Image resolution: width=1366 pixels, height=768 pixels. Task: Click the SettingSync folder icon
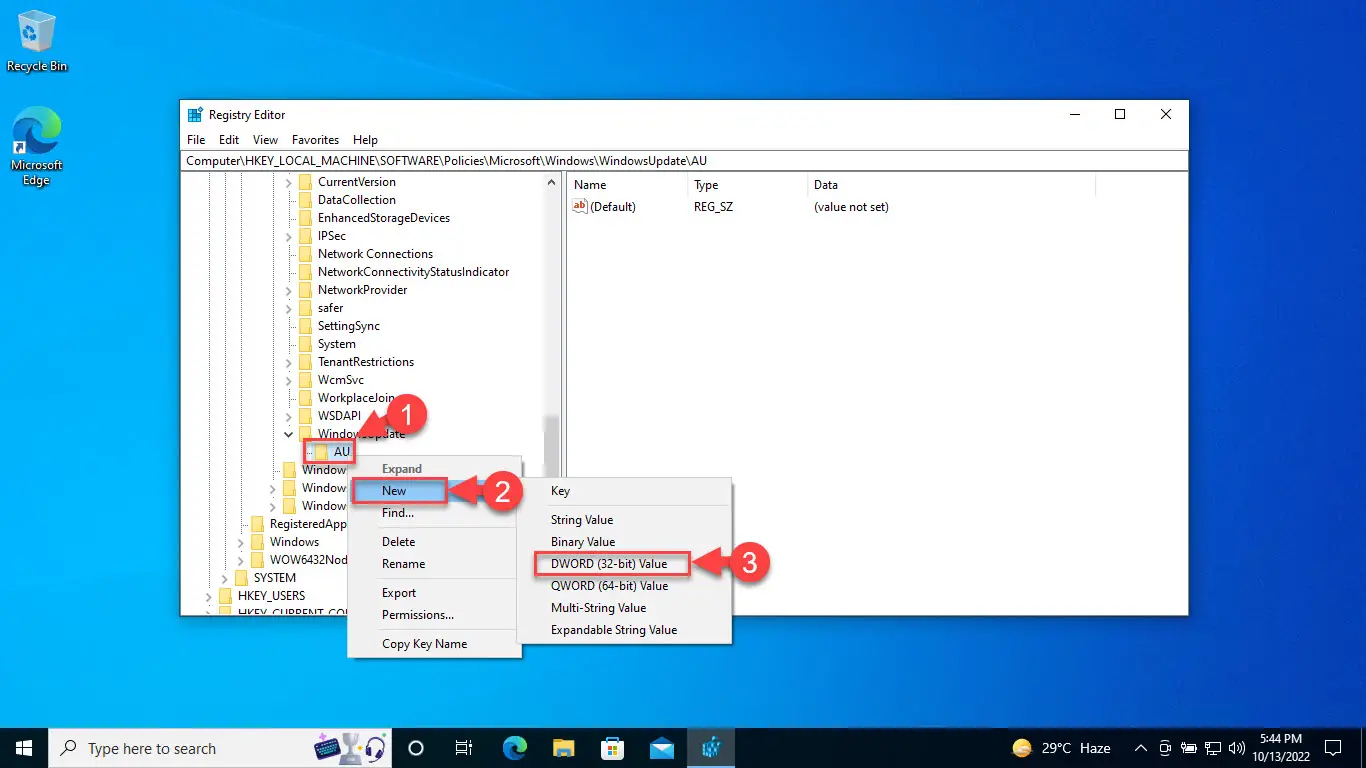click(306, 326)
